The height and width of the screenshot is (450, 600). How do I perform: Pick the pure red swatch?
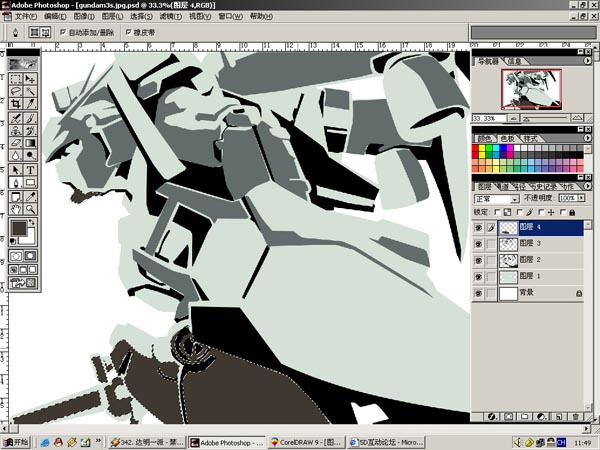pos(475,148)
